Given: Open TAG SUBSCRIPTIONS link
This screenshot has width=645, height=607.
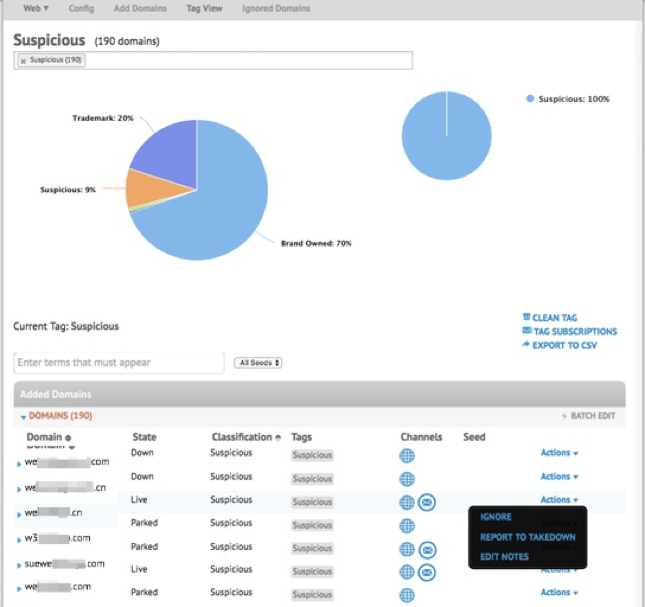Looking at the screenshot, I should click(x=575, y=331).
